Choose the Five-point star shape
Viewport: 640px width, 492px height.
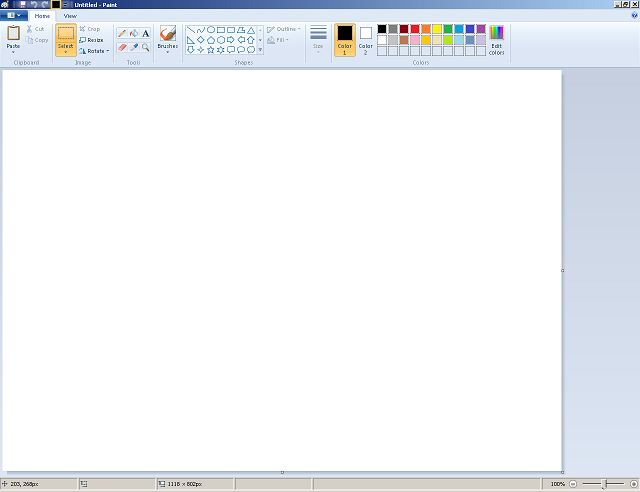(211, 50)
